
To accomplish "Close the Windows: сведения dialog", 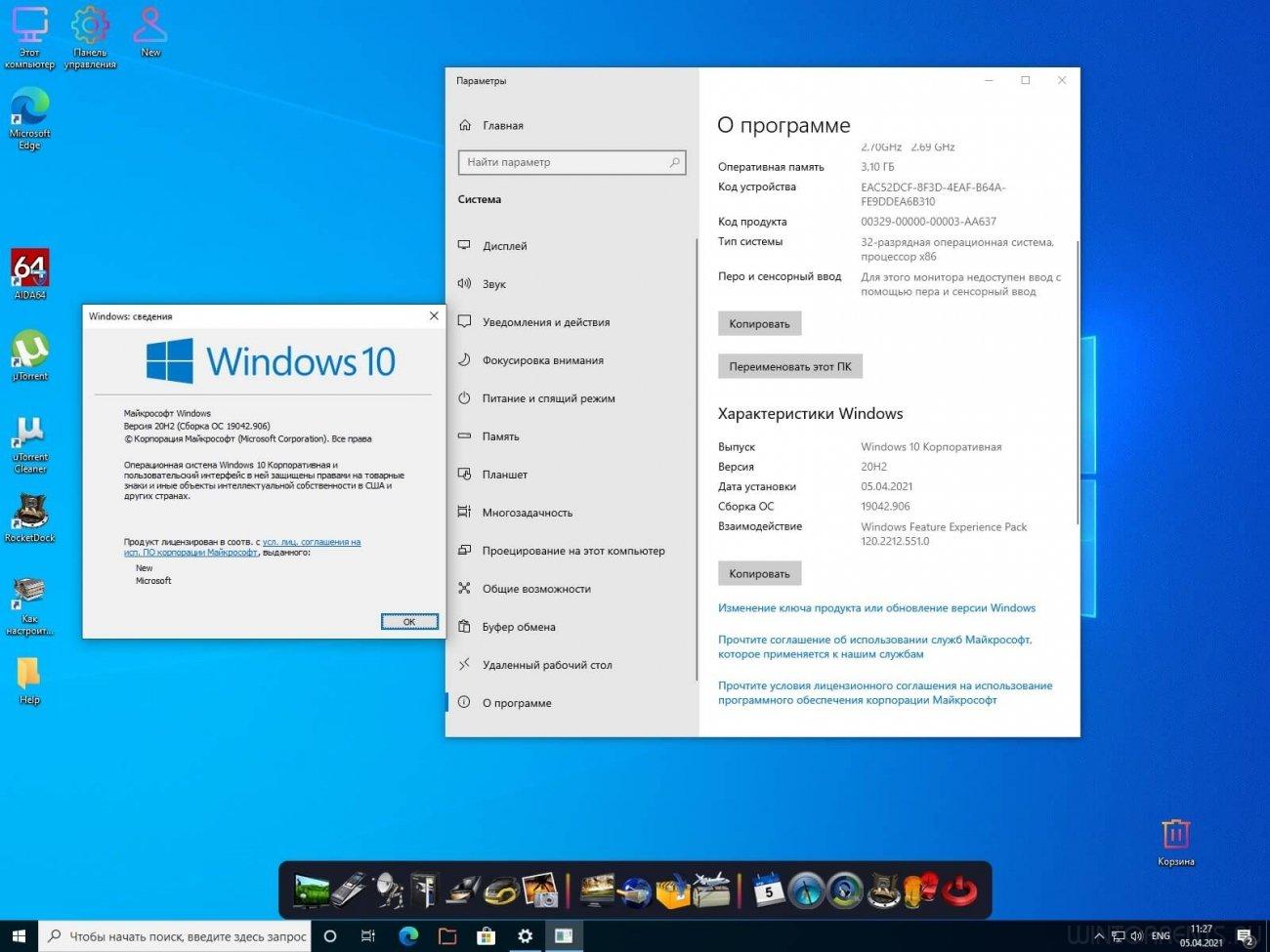I will pyautogui.click(x=434, y=315).
